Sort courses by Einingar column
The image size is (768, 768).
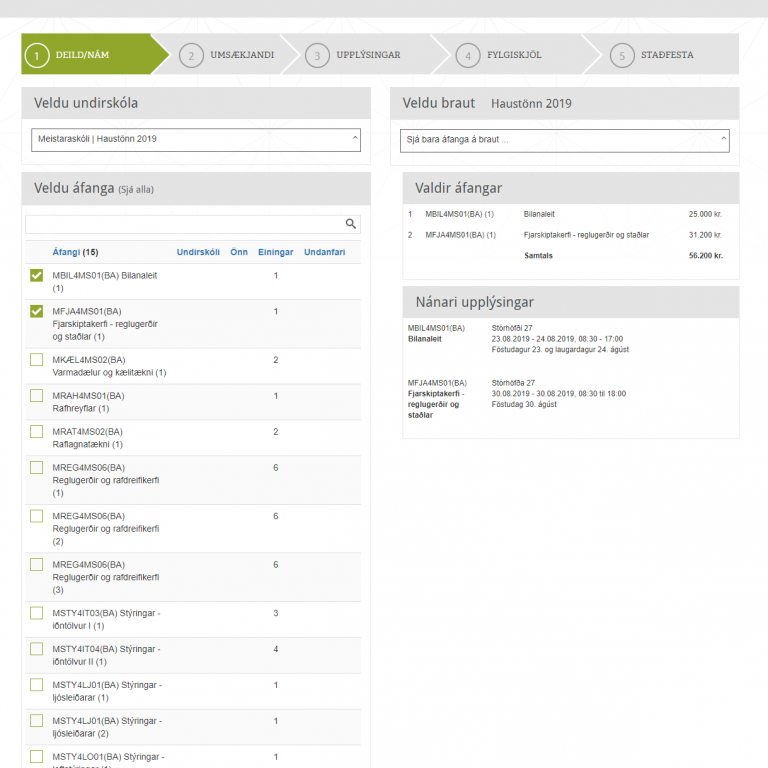pos(275,252)
